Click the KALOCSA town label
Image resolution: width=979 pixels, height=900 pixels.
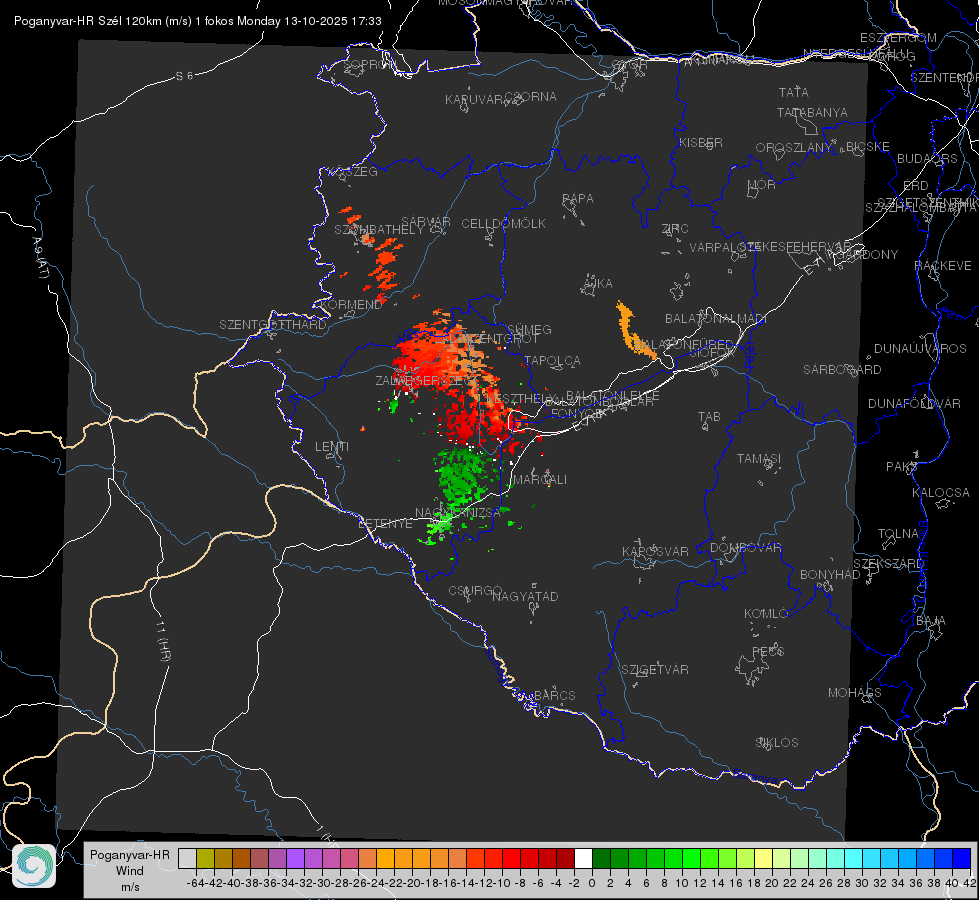click(x=941, y=493)
